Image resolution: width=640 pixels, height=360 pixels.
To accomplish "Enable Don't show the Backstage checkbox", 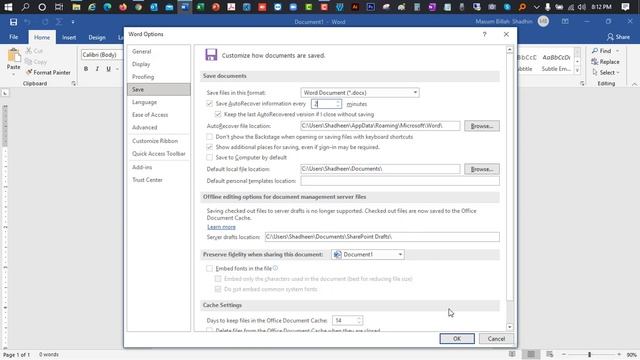I will [210, 137].
